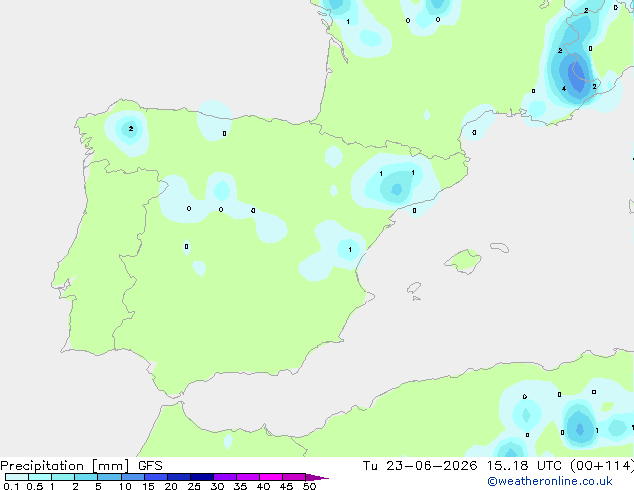634x490 pixels.
Task: Click the "0.1" legend scale label
Action: point(11,486)
